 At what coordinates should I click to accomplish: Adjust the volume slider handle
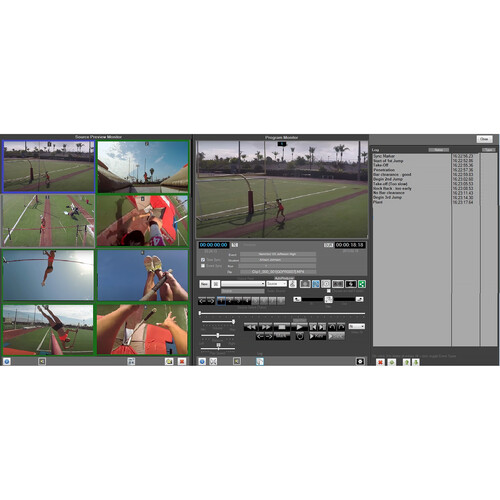click(233, 322)
